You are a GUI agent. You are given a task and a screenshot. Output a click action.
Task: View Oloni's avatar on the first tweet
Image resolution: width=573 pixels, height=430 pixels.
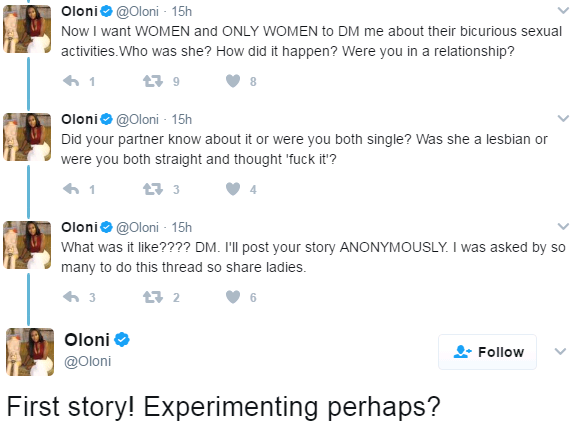27,29
